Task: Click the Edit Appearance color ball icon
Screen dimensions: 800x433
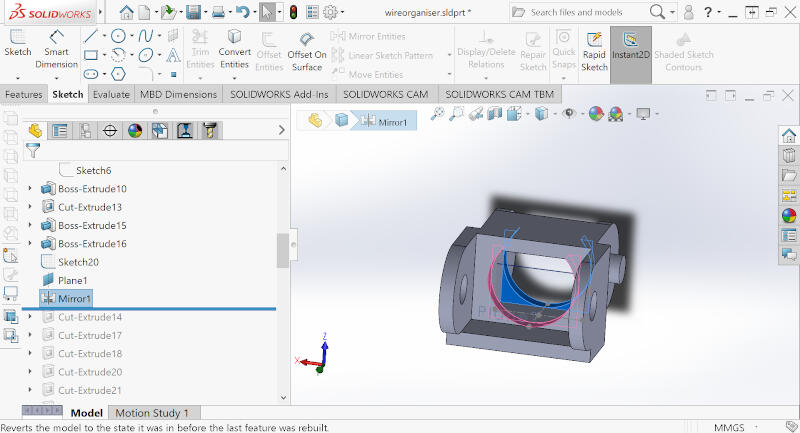Action: (596, 114)
